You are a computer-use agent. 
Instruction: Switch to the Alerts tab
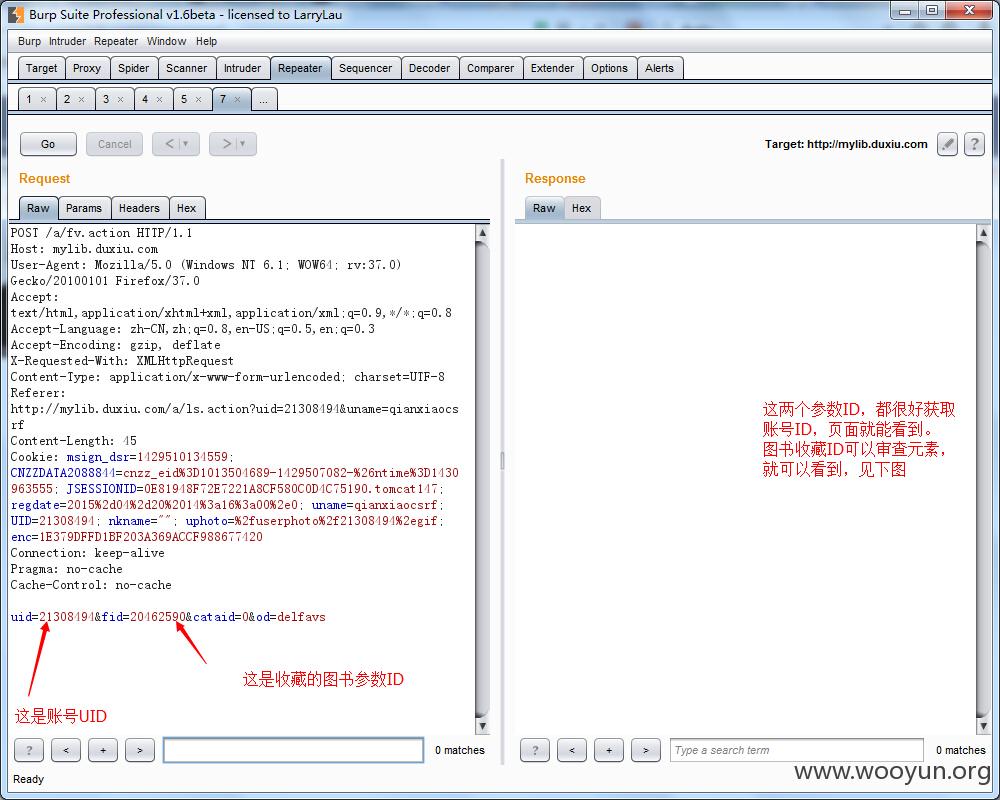pyautogui.click(x=659, y=68)
